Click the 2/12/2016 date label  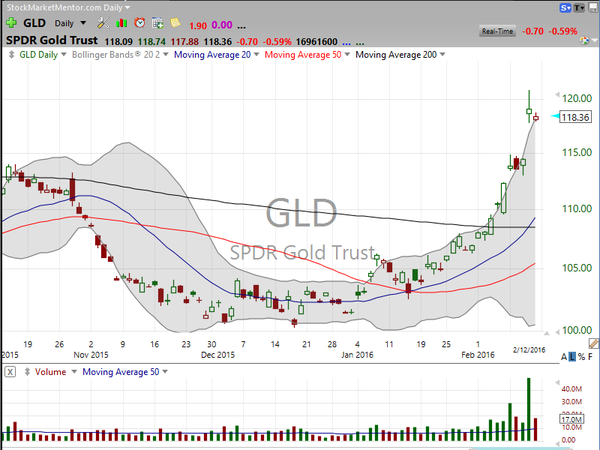[529, 349]
